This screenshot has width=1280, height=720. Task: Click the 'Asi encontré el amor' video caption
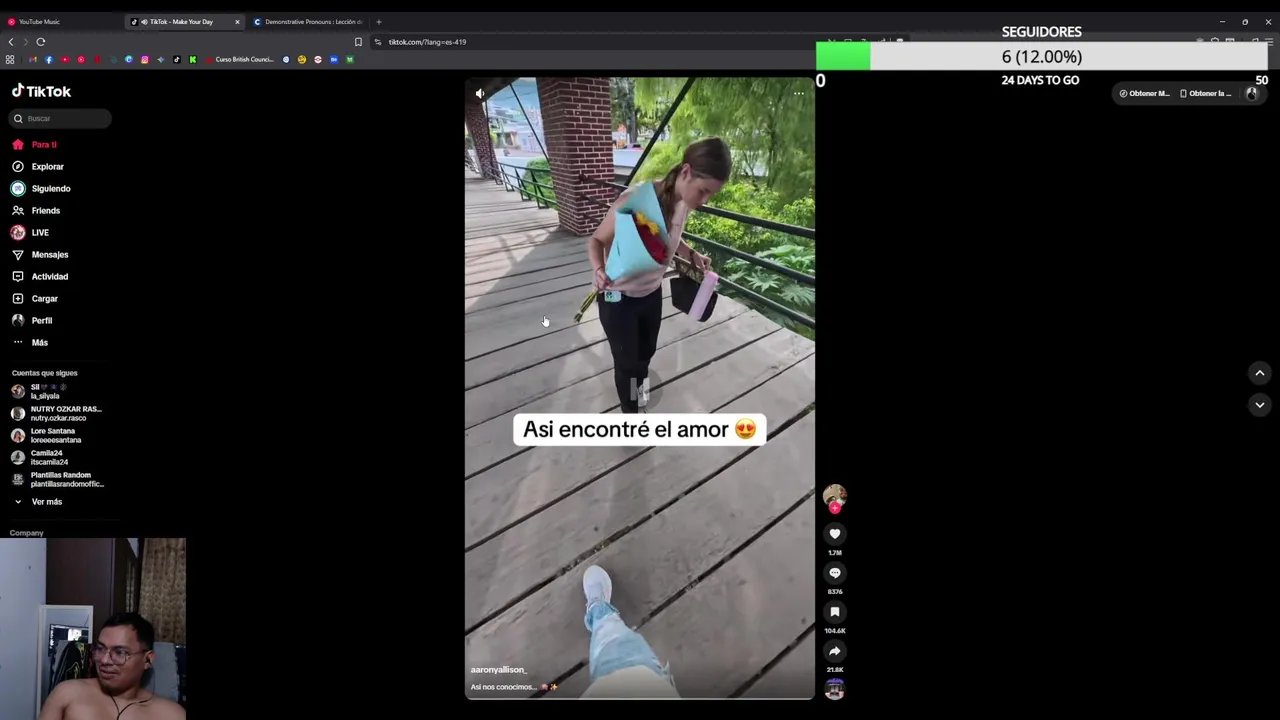[639, 430]
